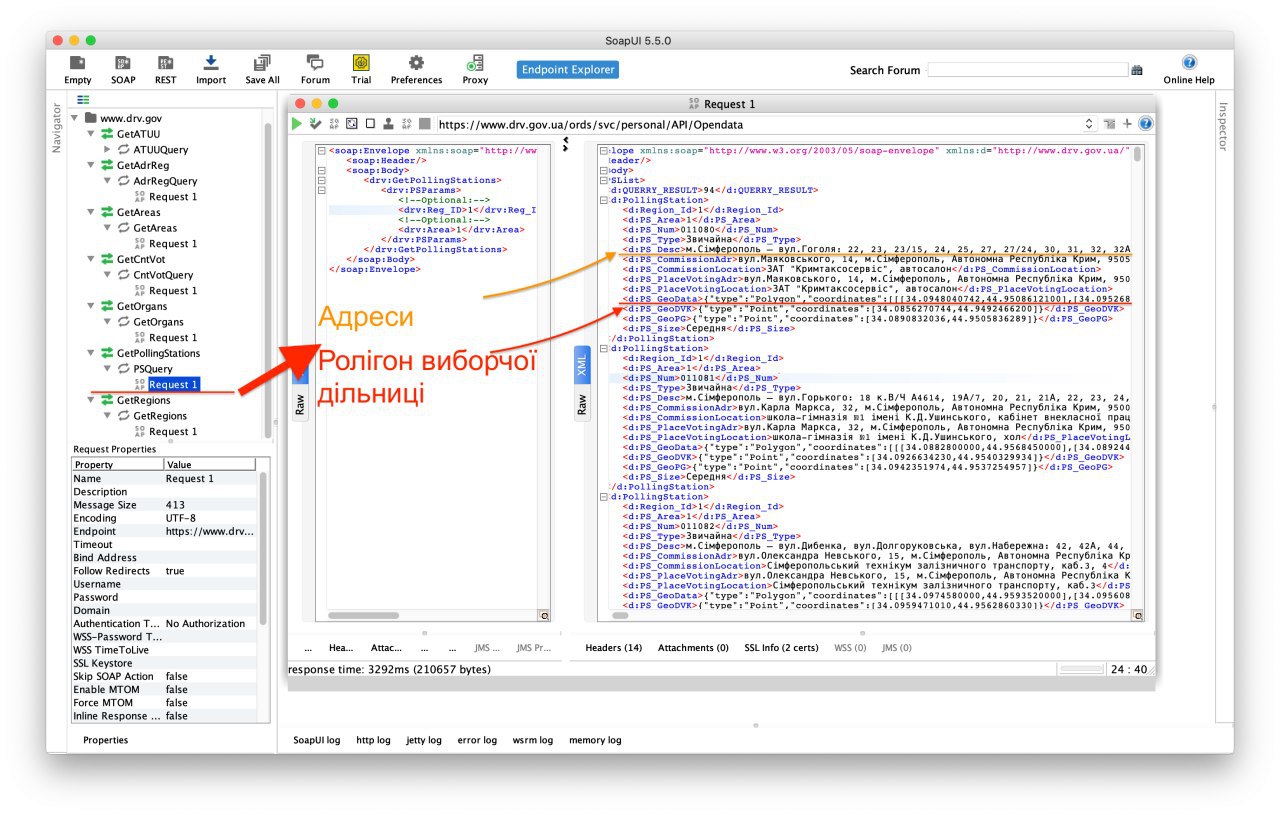
Task: Click the Encoding UTF-8 value cell
Action: [x=211, y=518]
